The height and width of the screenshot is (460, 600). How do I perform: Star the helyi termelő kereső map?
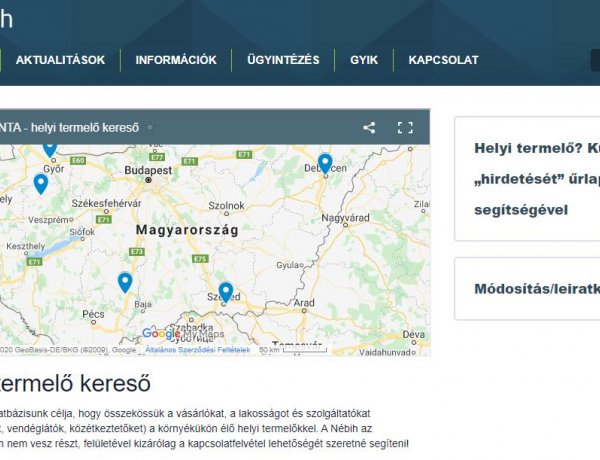pos(150,127)
